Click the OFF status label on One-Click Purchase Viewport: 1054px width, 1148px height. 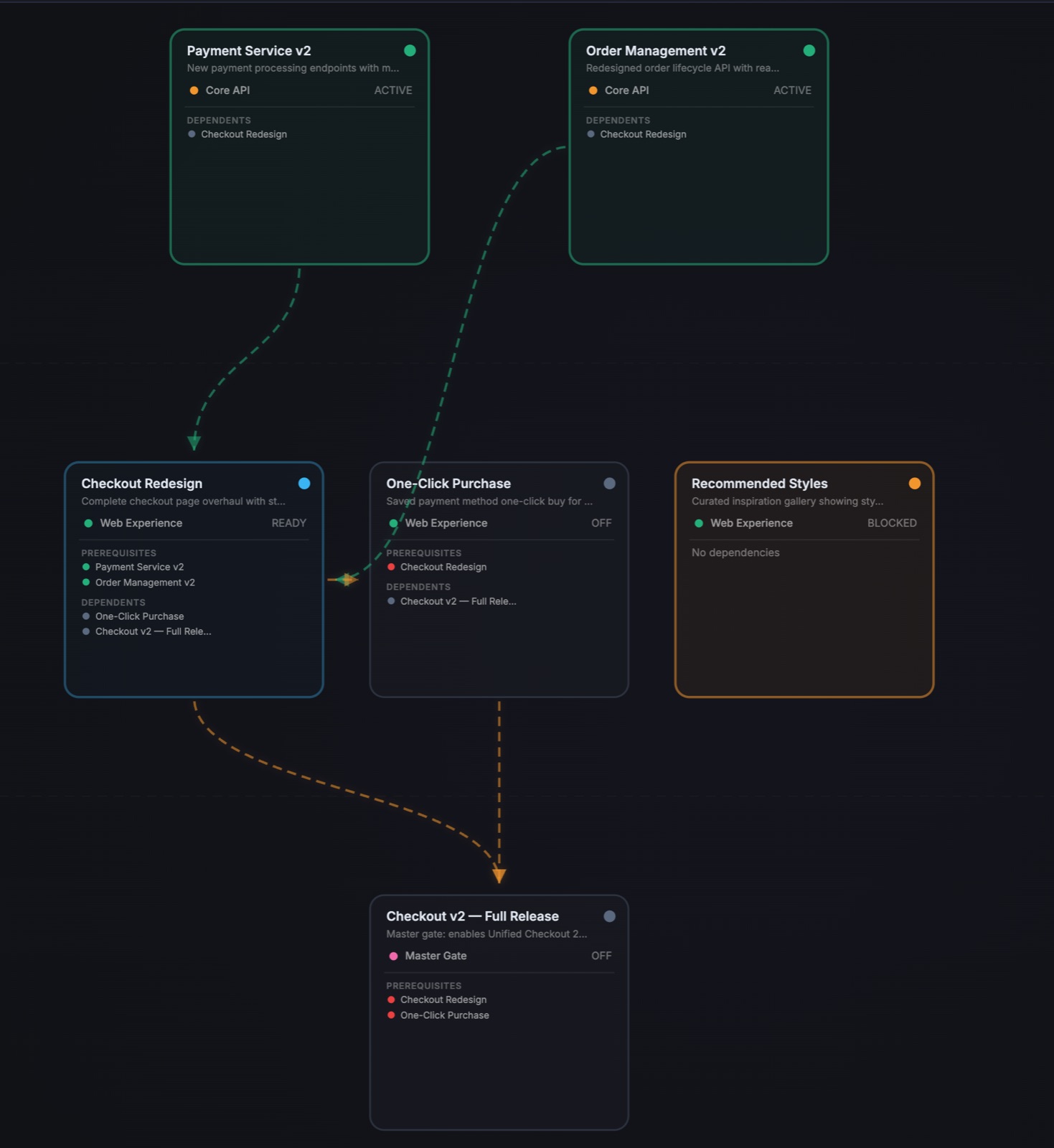pyautogui.click(x=601, y=523)
